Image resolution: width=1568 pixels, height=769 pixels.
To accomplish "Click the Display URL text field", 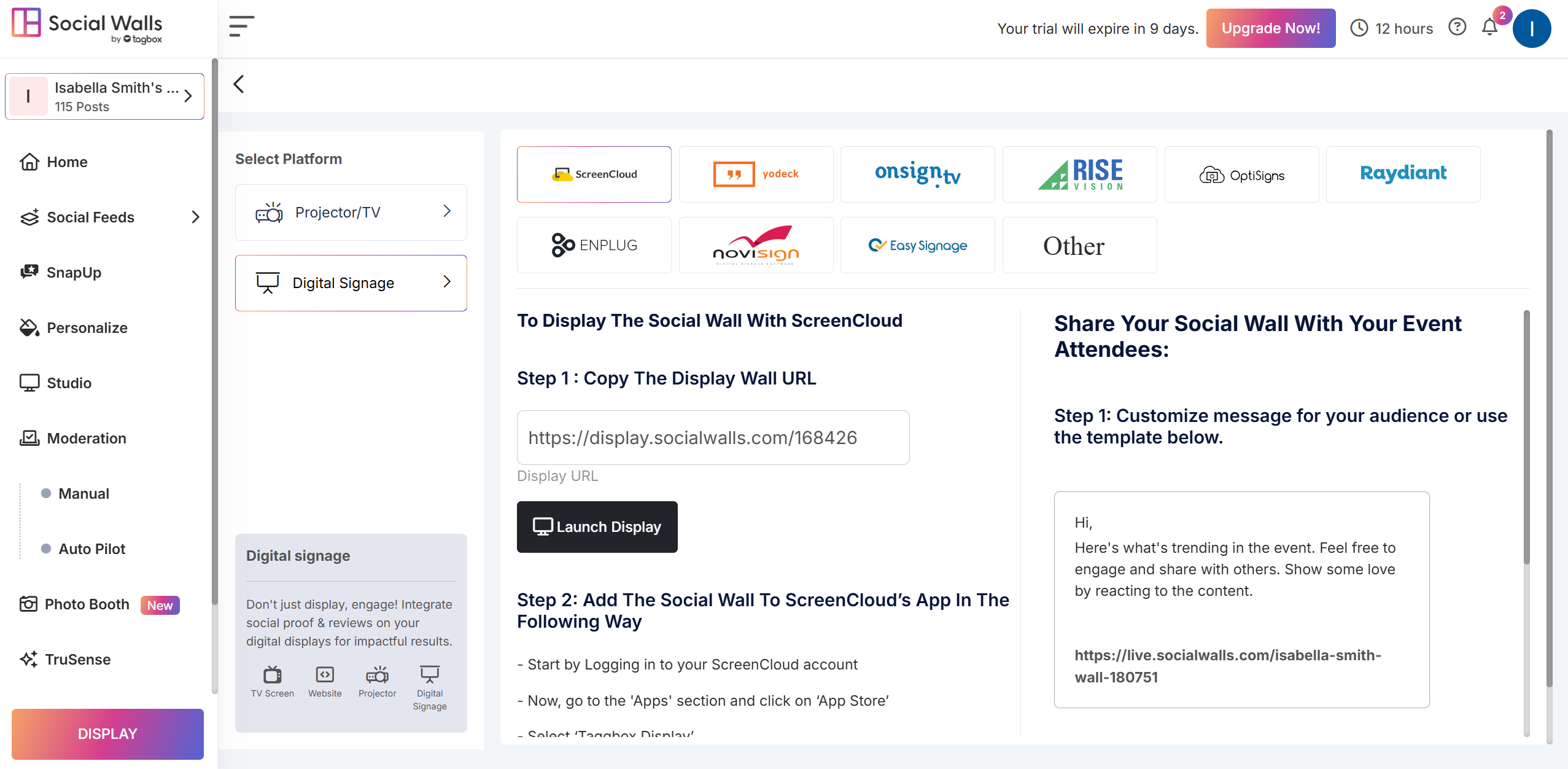I will (x=713, y=437).
